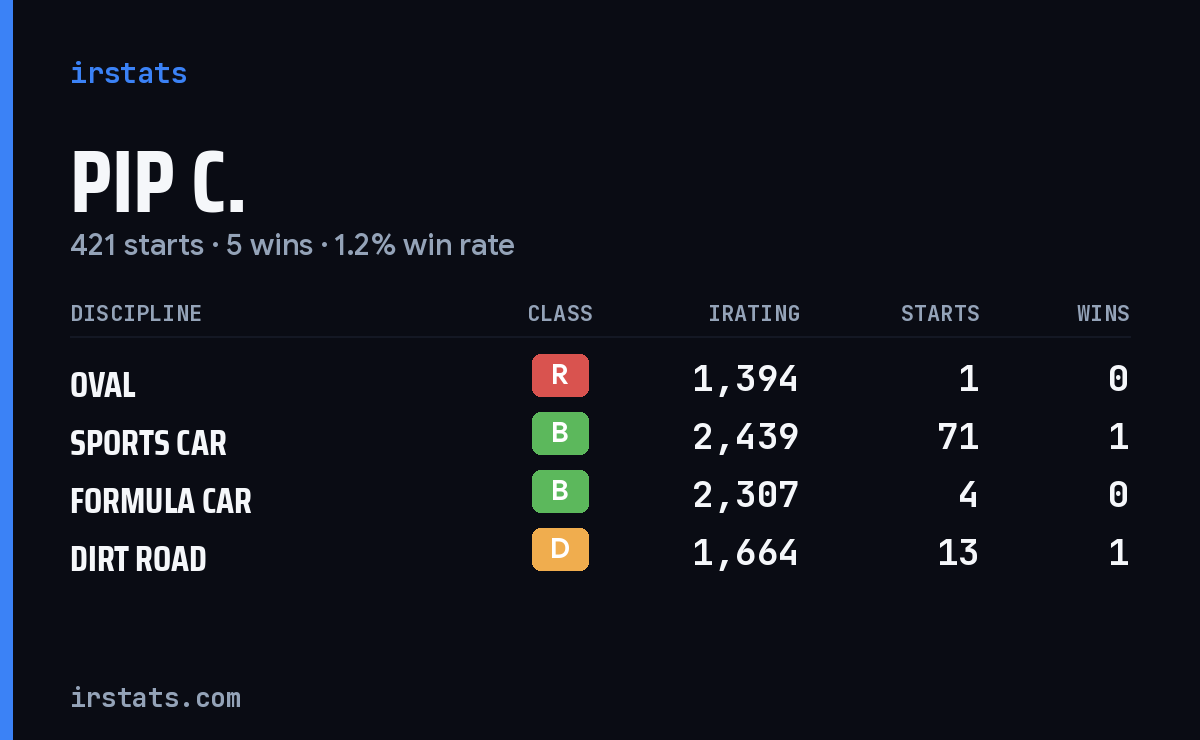Click the 1,664 Dirt Road iRating value

point(746,553)
